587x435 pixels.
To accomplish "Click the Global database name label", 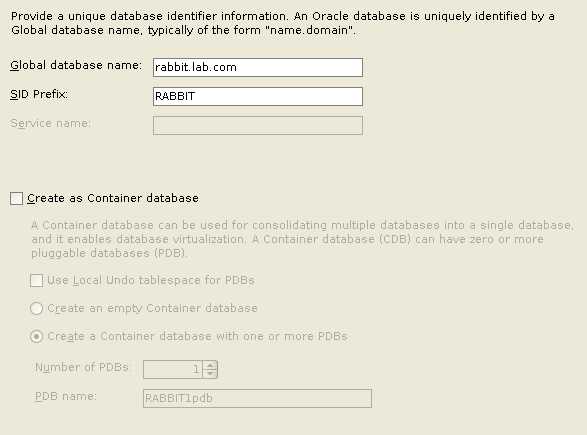I will click(x=76, y=66).
